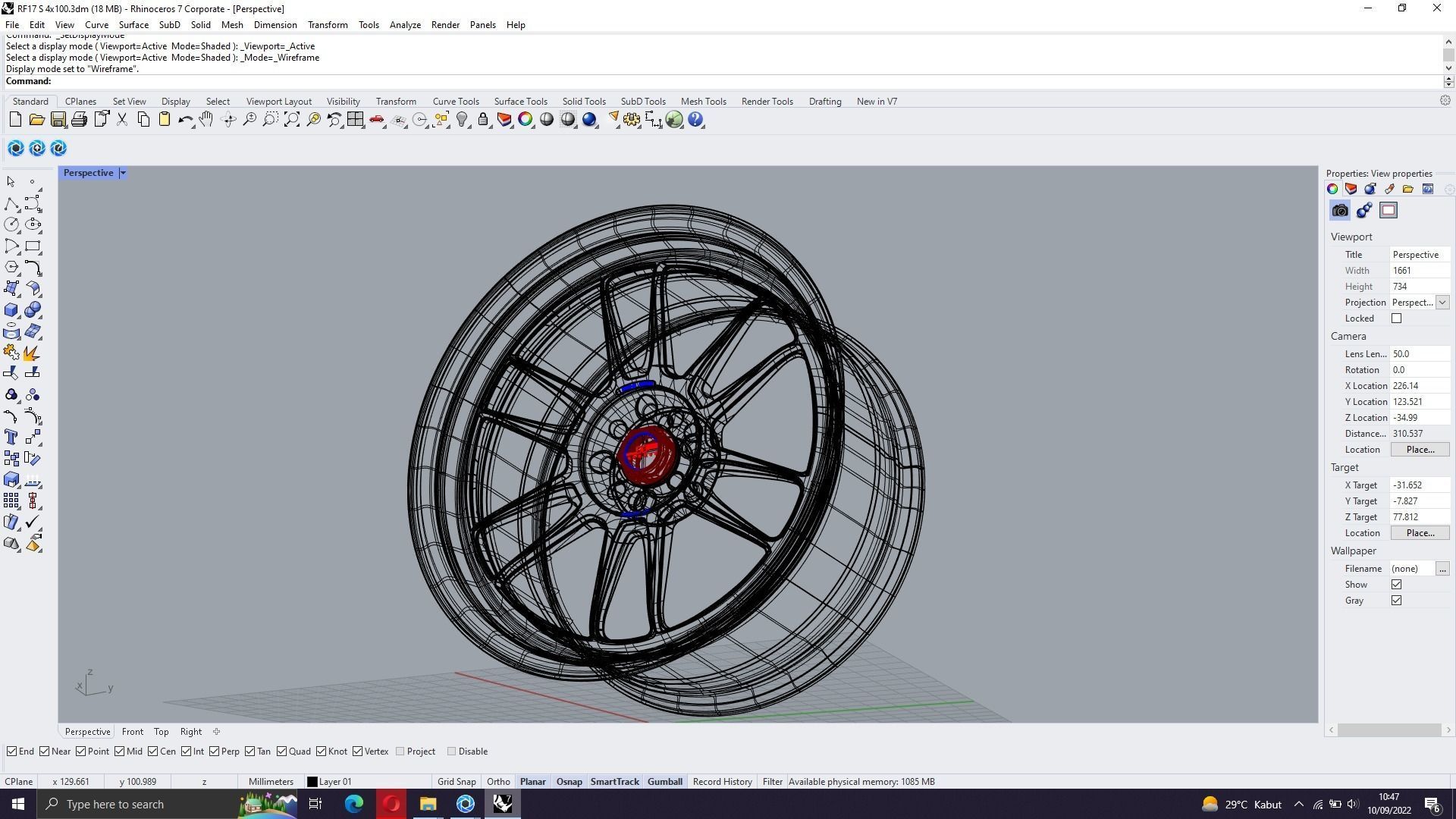
Task: Click the Undo arrow icon
Action: pyautogui.click(x=185, y=120)
